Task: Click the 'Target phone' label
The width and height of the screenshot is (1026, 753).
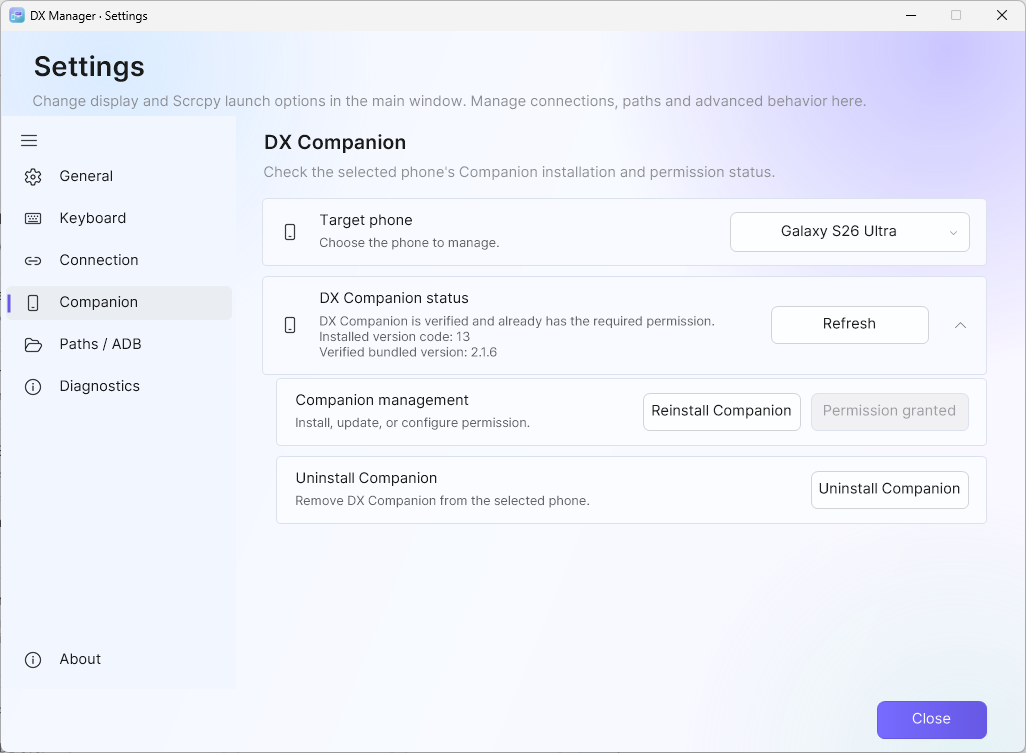Action: click(366, 220)
